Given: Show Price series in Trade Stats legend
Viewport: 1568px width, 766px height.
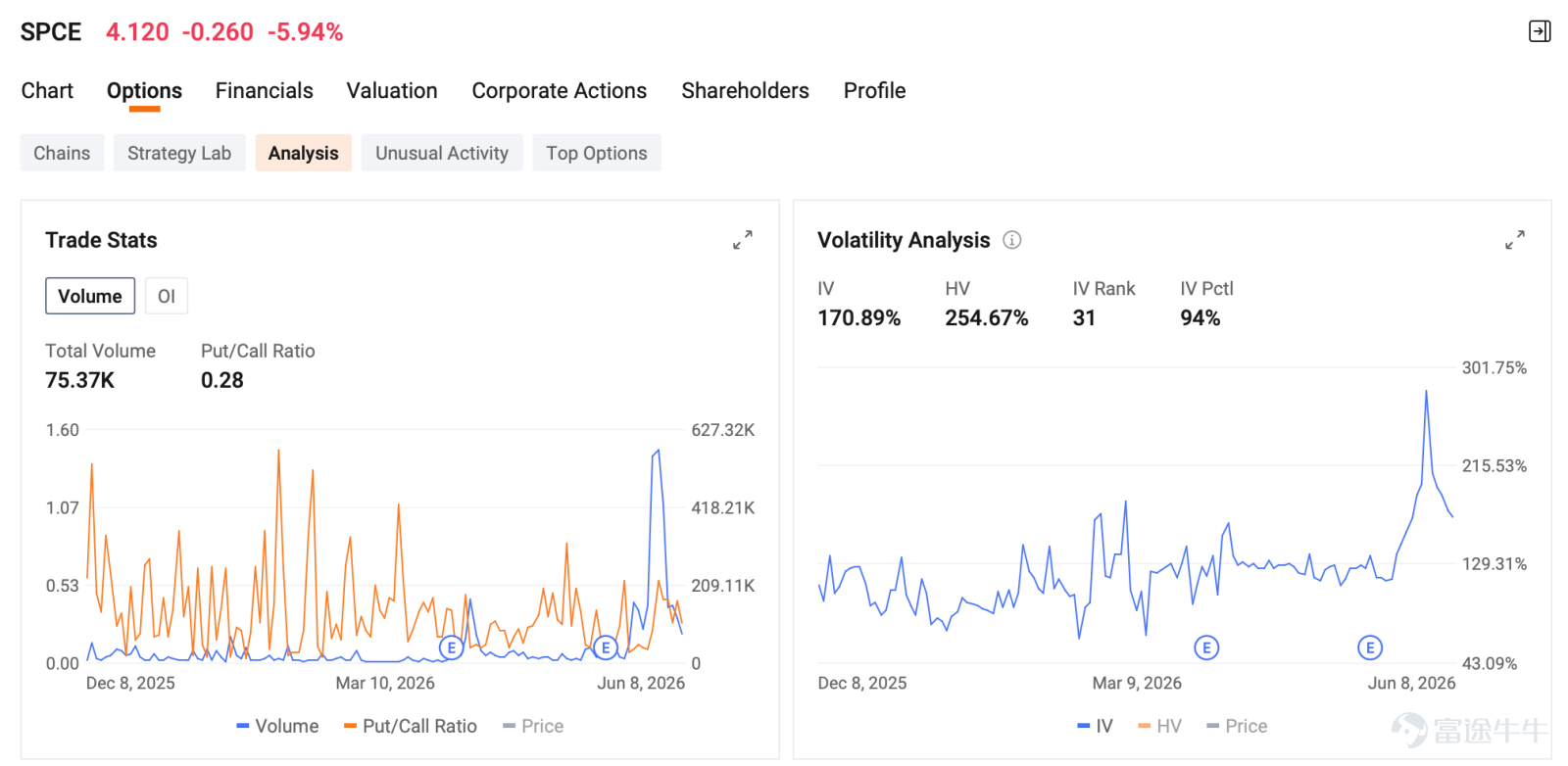Looking at the screenshot, I should click(x=533, y=726).
